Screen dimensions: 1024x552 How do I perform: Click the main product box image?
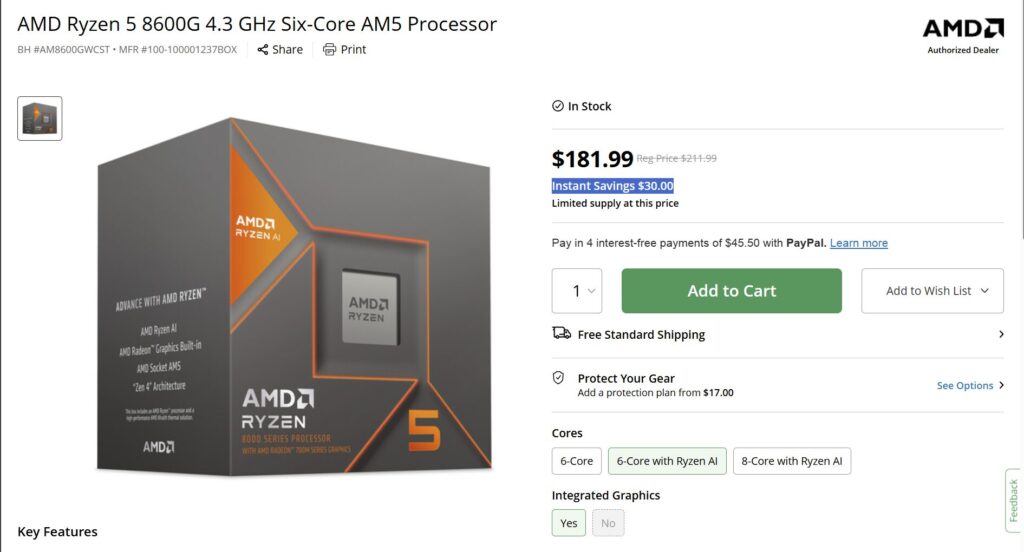pos(294,295)
